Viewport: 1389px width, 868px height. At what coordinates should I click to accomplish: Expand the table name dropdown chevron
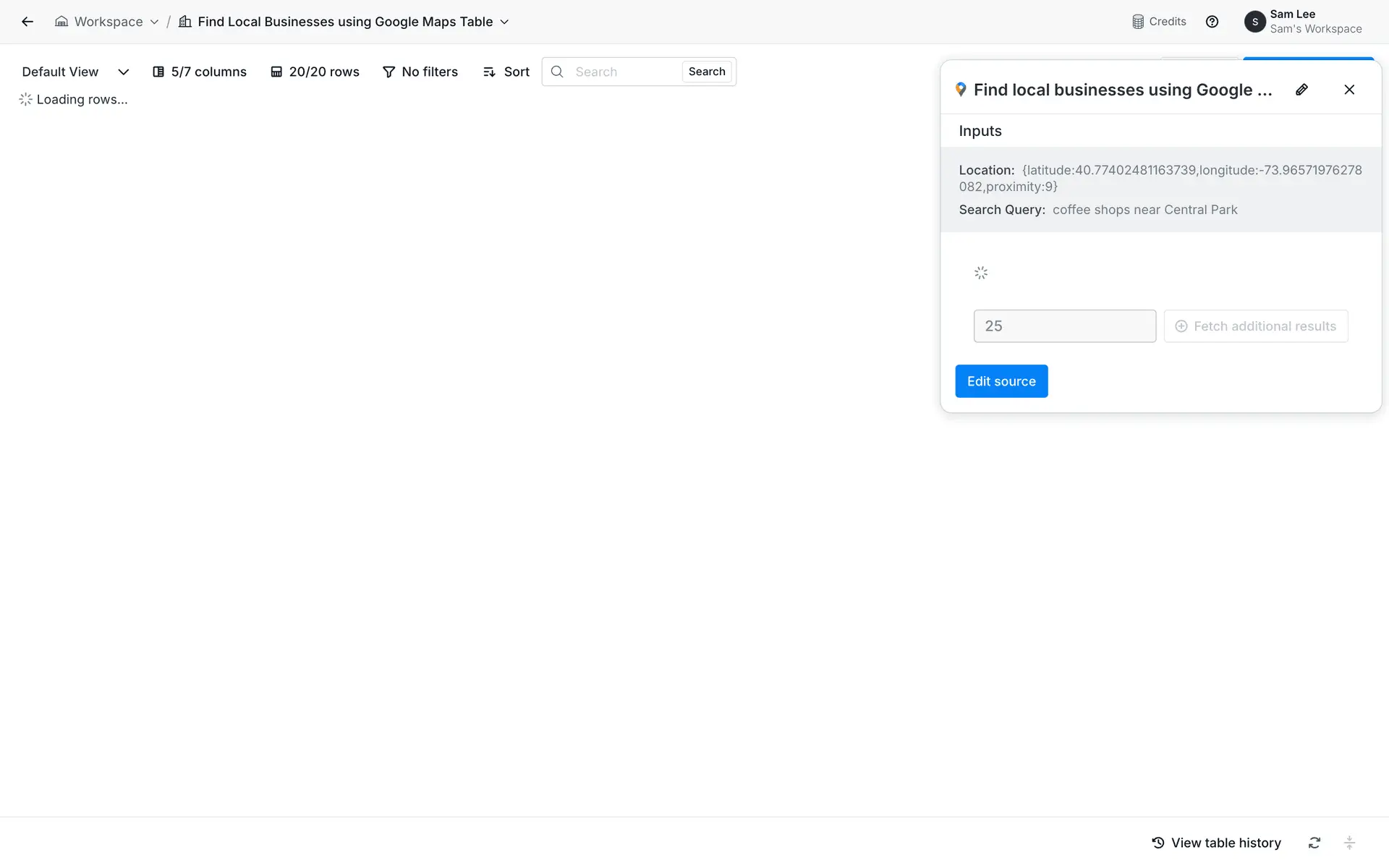[x=504, y=22]
